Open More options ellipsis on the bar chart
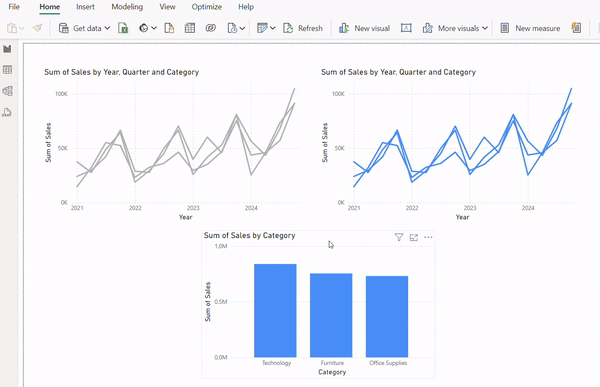 pos(428,237)
